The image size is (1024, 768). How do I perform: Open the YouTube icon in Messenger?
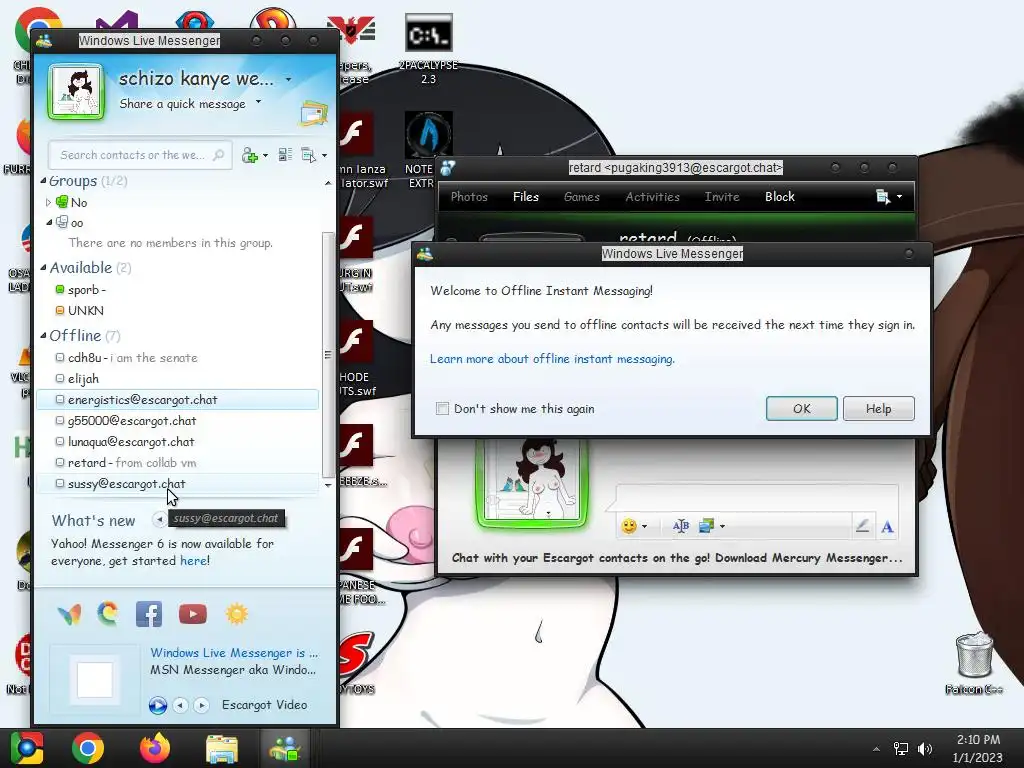pos(193,614)
